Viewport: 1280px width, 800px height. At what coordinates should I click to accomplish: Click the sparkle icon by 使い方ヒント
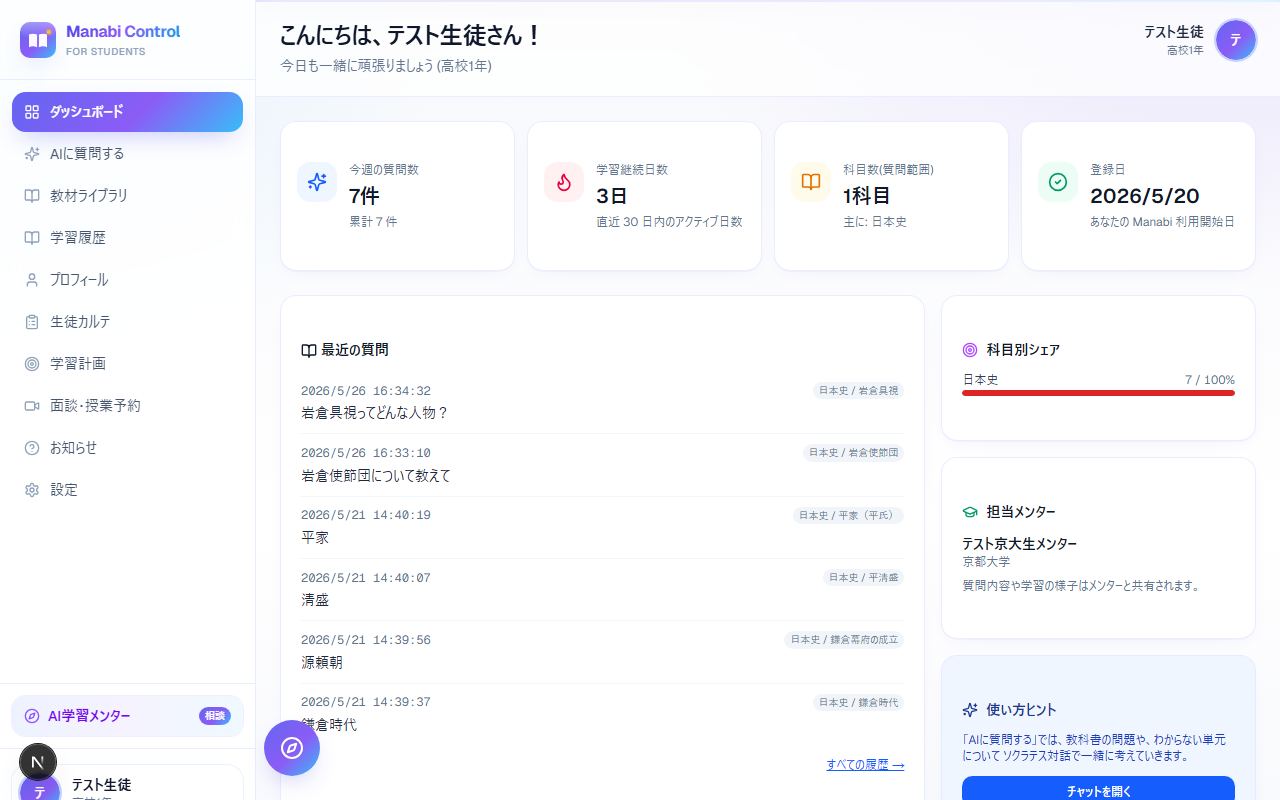tap(970, 710)
